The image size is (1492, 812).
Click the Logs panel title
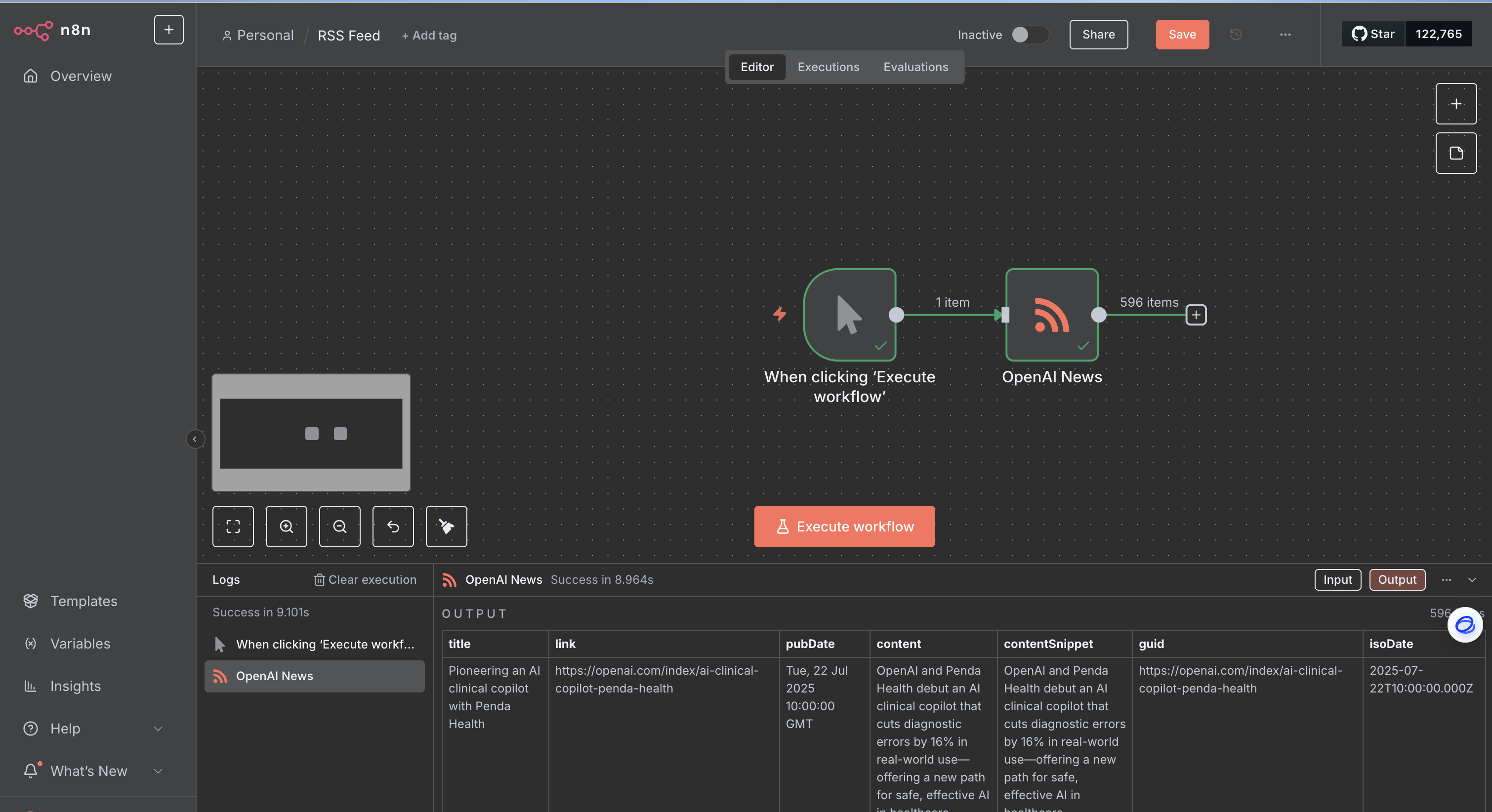(x=226, y=580)
